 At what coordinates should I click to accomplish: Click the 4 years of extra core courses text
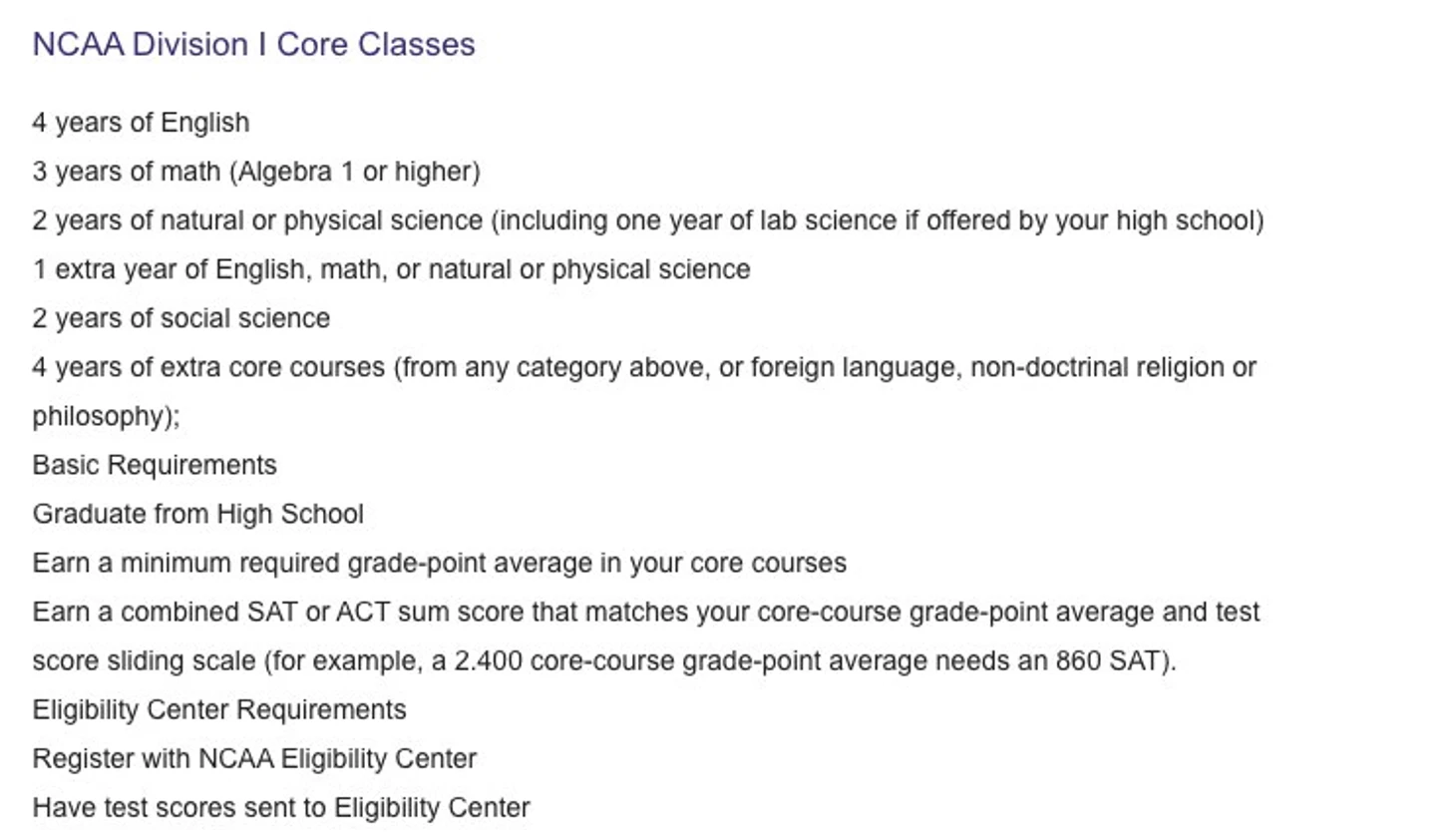pos(208,367)
